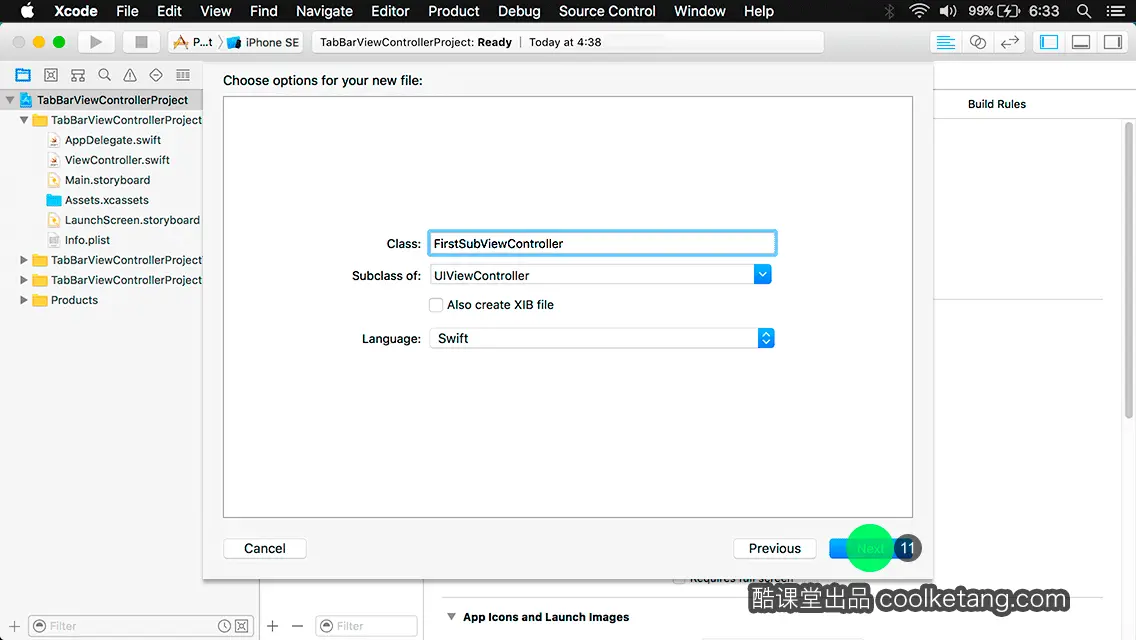Viewport: 1136px width, 640px height.
Task: Open the Navigate menu
Action: point(324,11)
